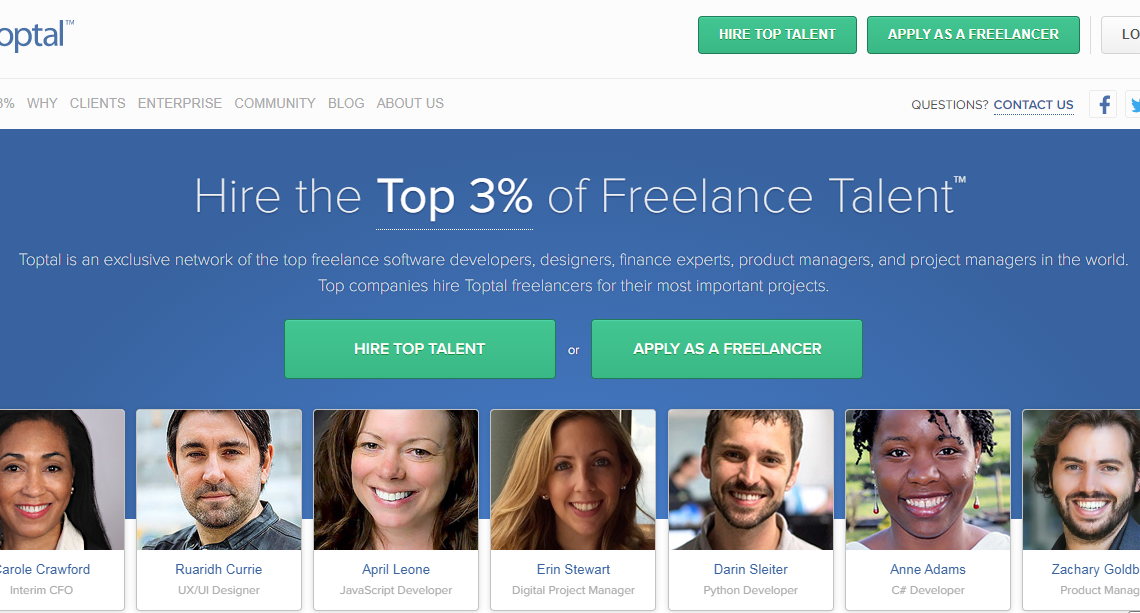
Task: Click the Toptal logo
Action: point(35,35)
